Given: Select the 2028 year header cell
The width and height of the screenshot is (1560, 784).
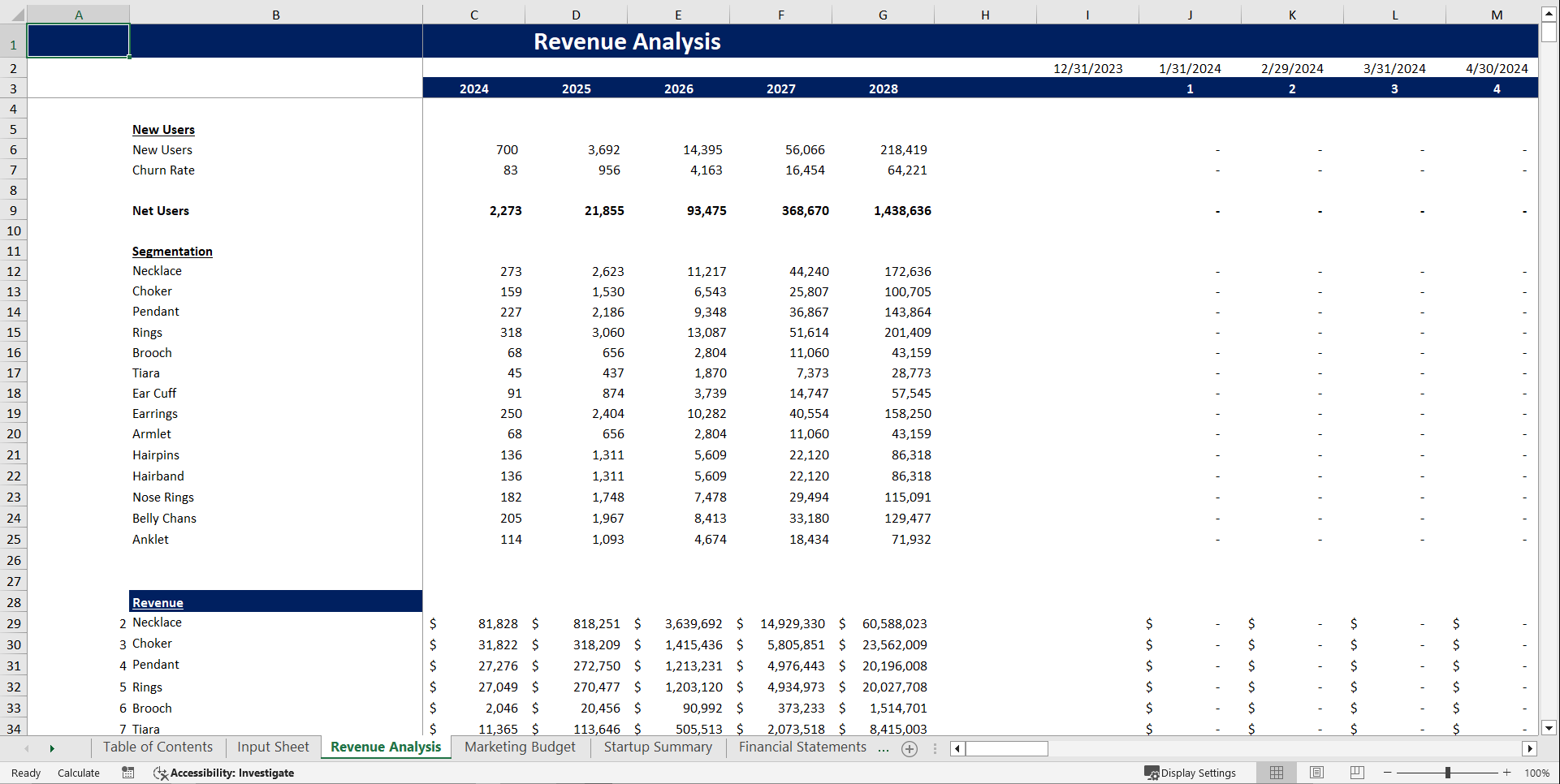Looking at the screenshot, I should point(884,88).
